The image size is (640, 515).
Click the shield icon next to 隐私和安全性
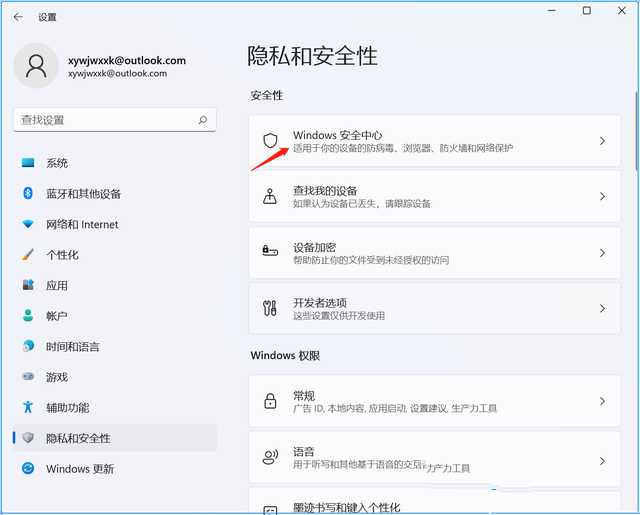coord(28,437)
